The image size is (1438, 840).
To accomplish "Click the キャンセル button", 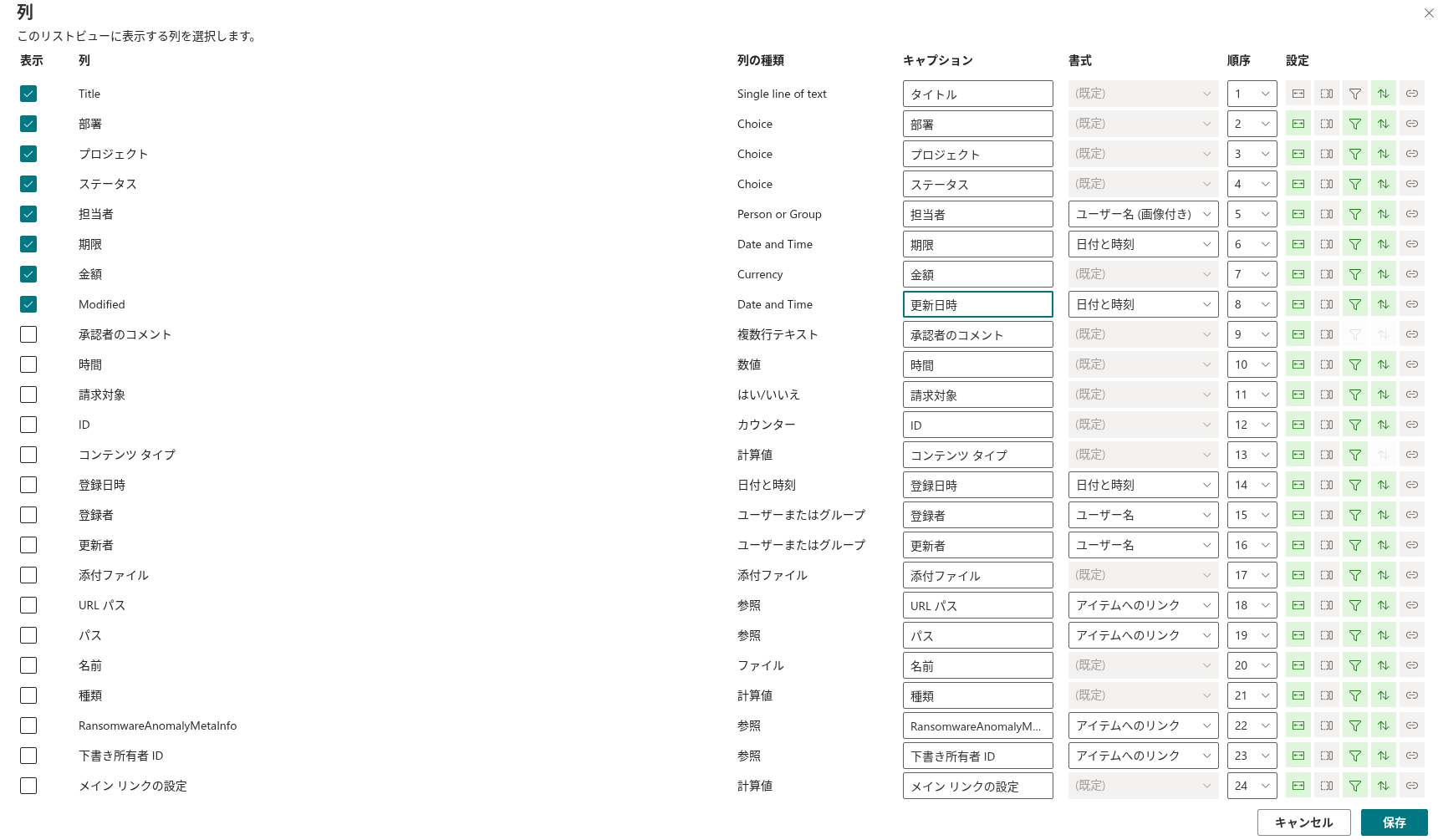I will pyautogui.click(x=1303, y=822).
